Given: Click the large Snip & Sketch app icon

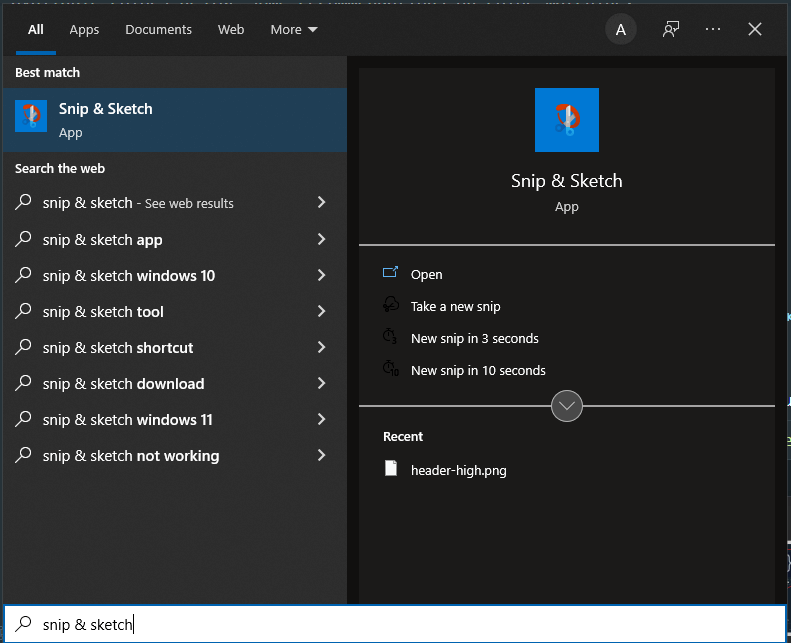Looking at the screenshot, I should tap(567, 120).
